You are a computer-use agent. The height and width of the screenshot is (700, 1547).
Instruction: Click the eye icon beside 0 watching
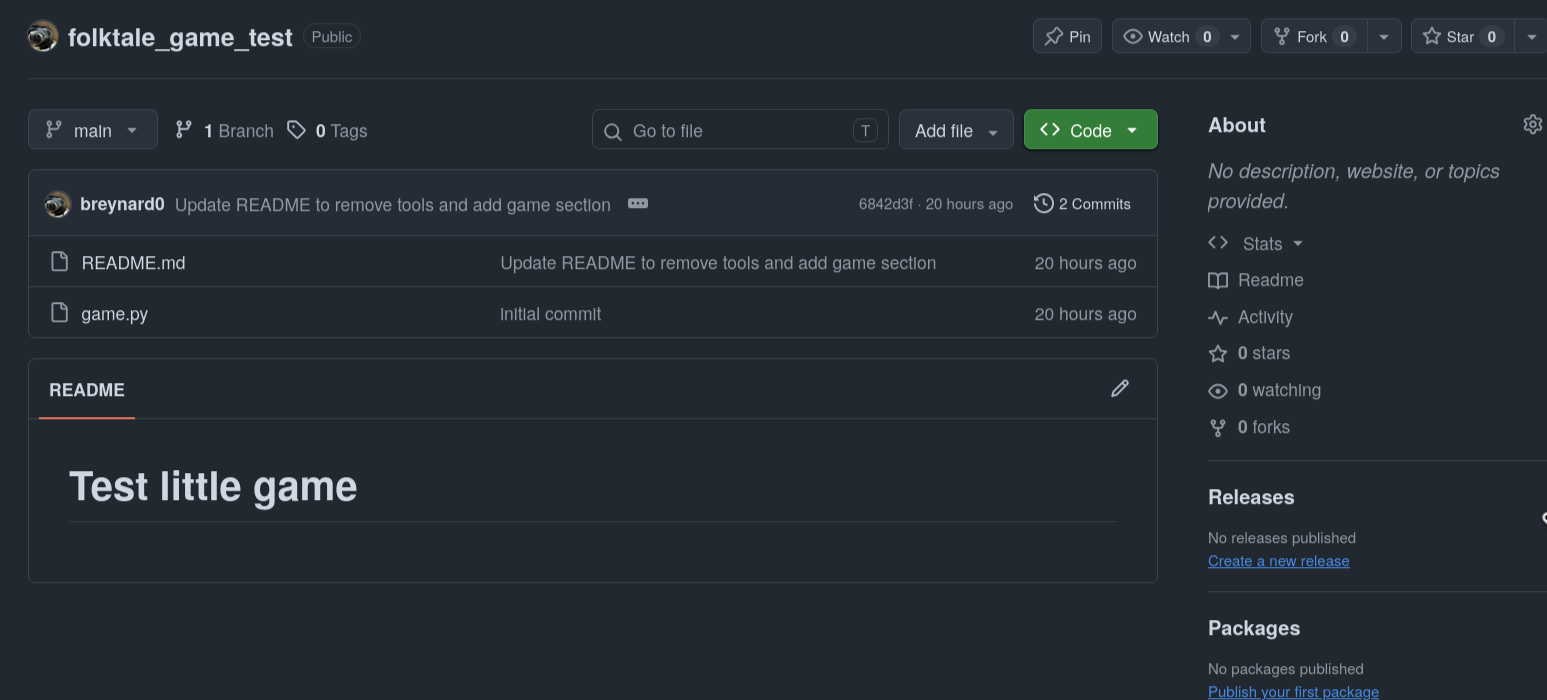point(1218,391)
